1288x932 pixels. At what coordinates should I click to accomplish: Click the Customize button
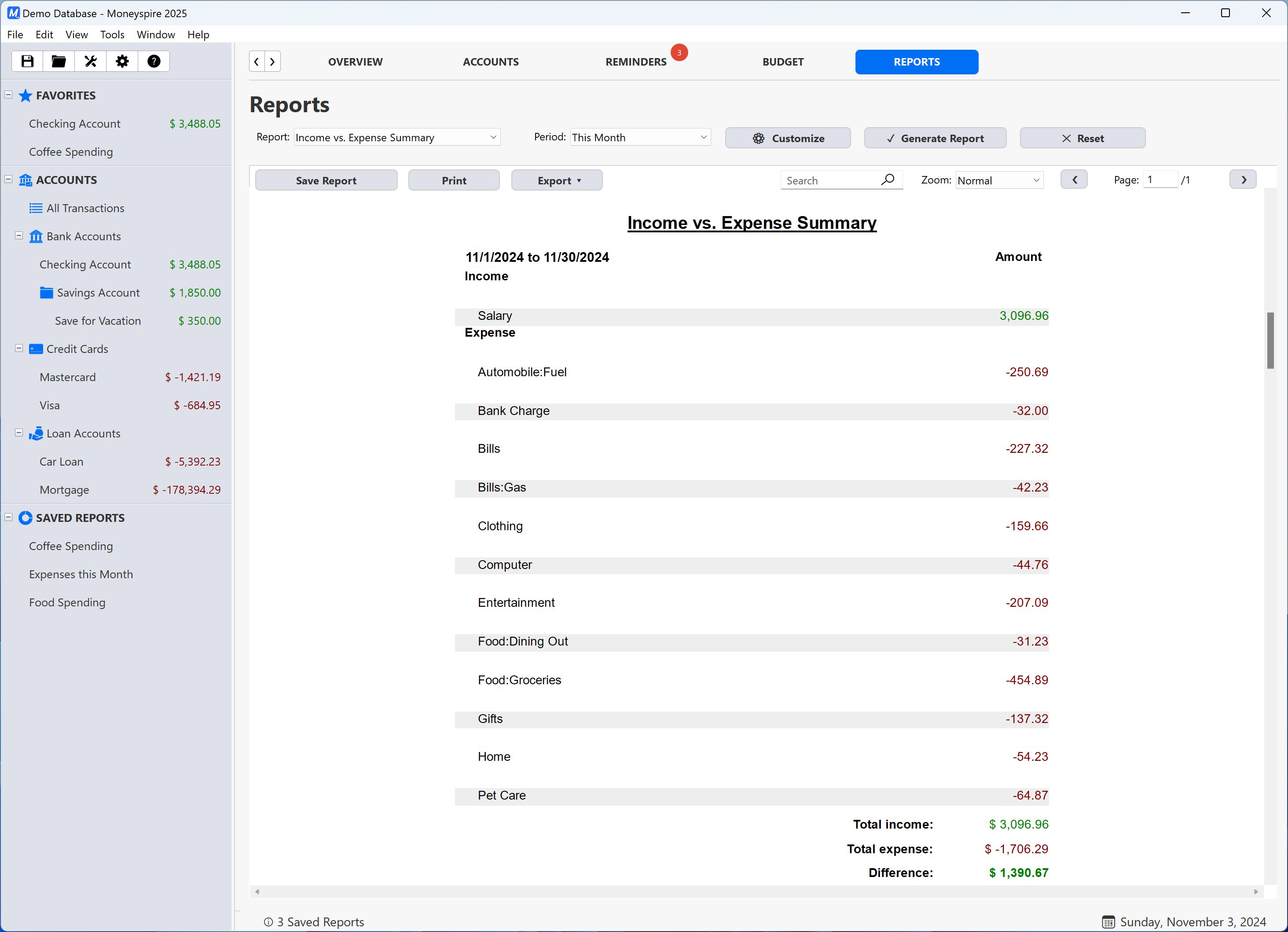point(788,138)
